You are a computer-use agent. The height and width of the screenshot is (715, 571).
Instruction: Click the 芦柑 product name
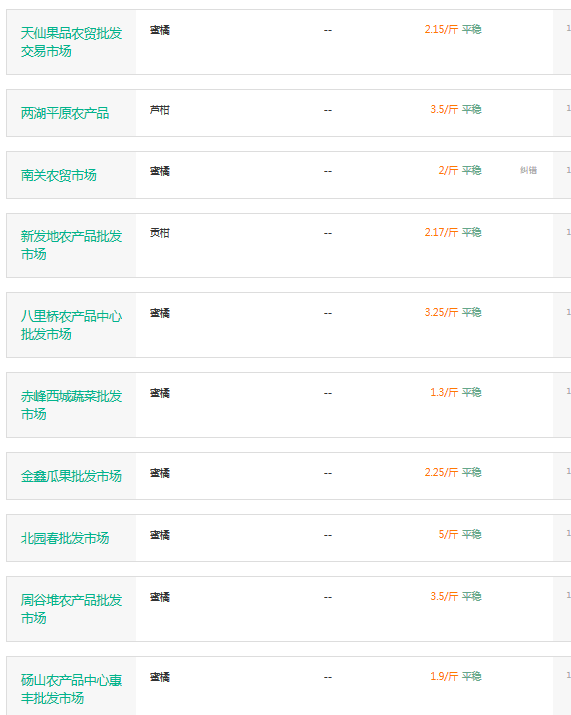pyautogui.click(x=160, y=110)
